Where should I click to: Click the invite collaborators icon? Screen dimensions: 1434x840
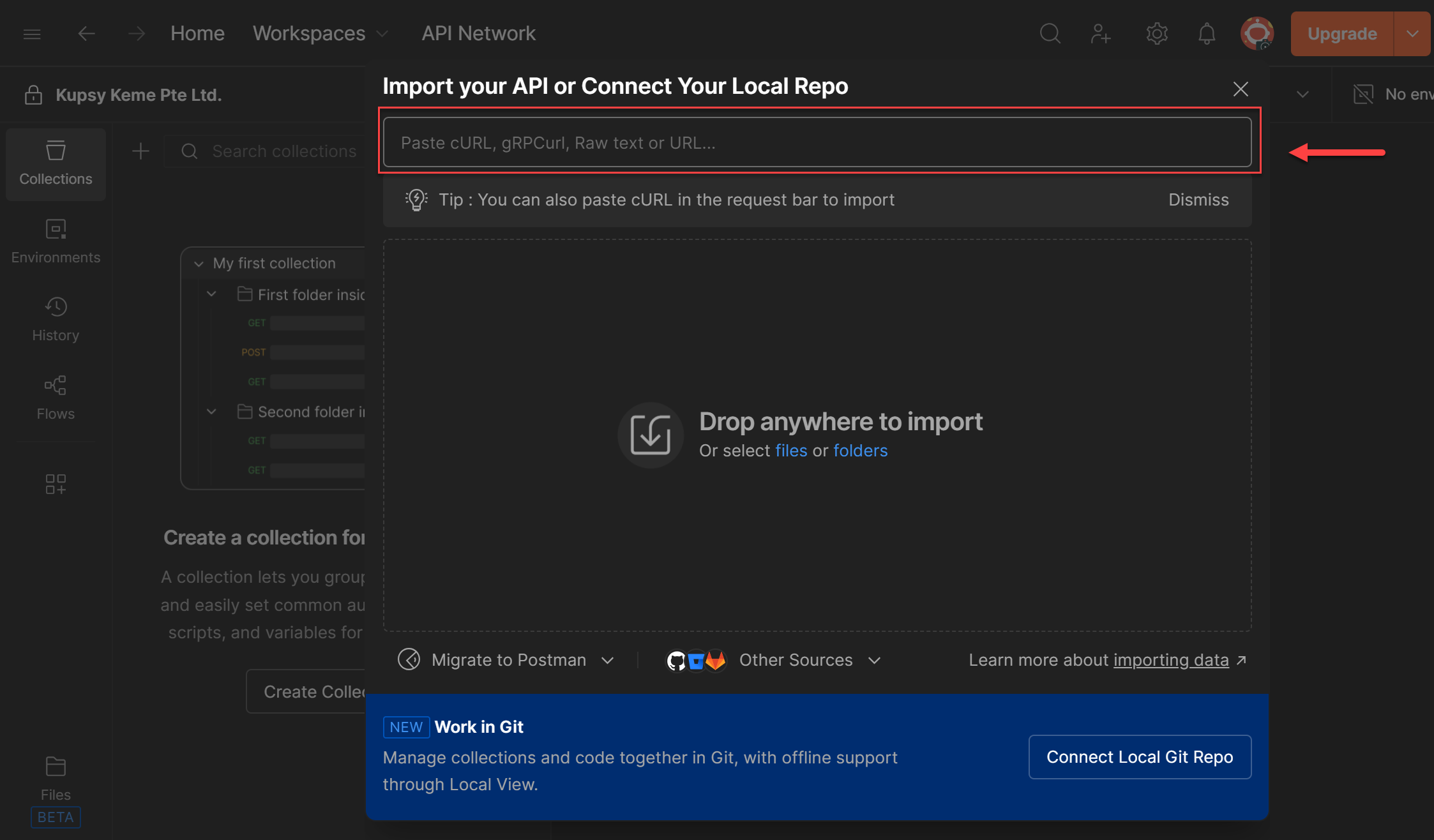point(1100,33)
